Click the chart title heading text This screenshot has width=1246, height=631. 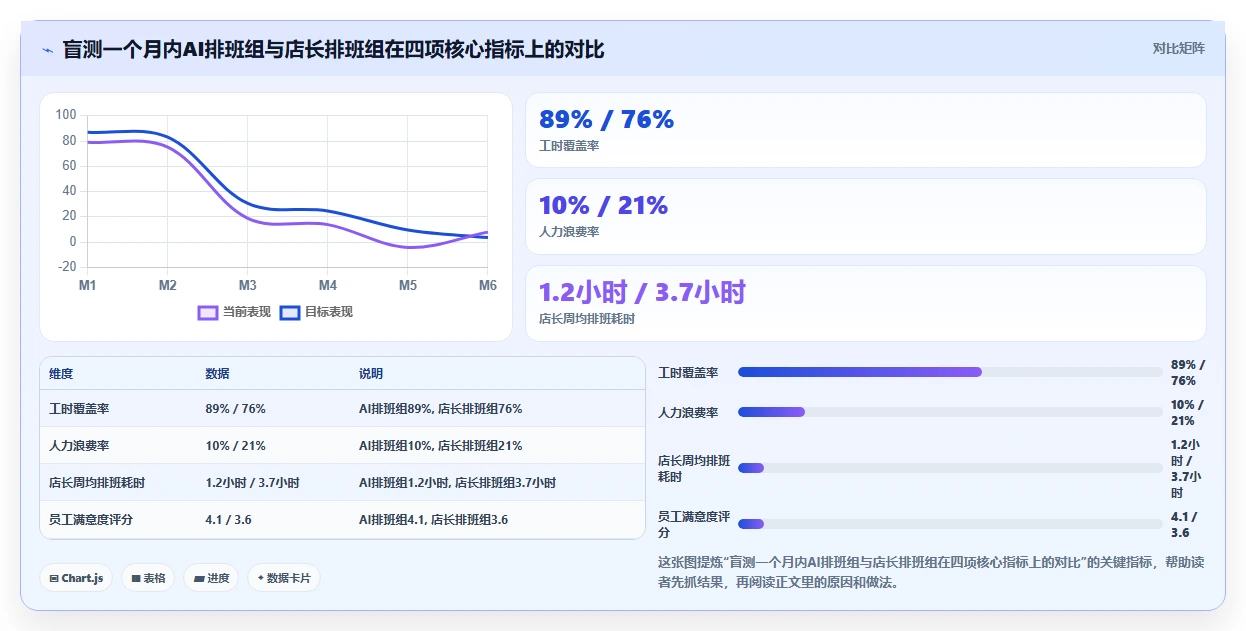click(x=333, y=49)
